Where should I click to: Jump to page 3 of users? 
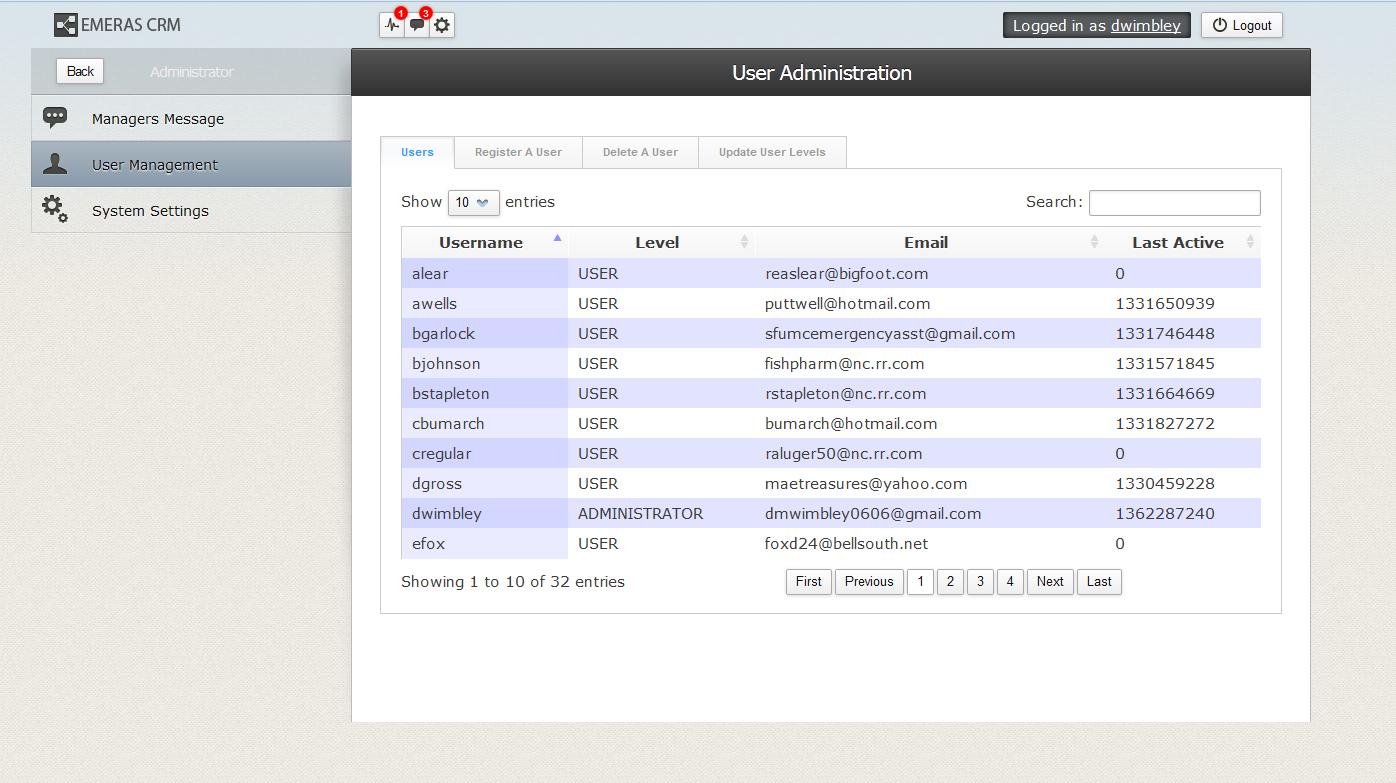click(980, 581)
